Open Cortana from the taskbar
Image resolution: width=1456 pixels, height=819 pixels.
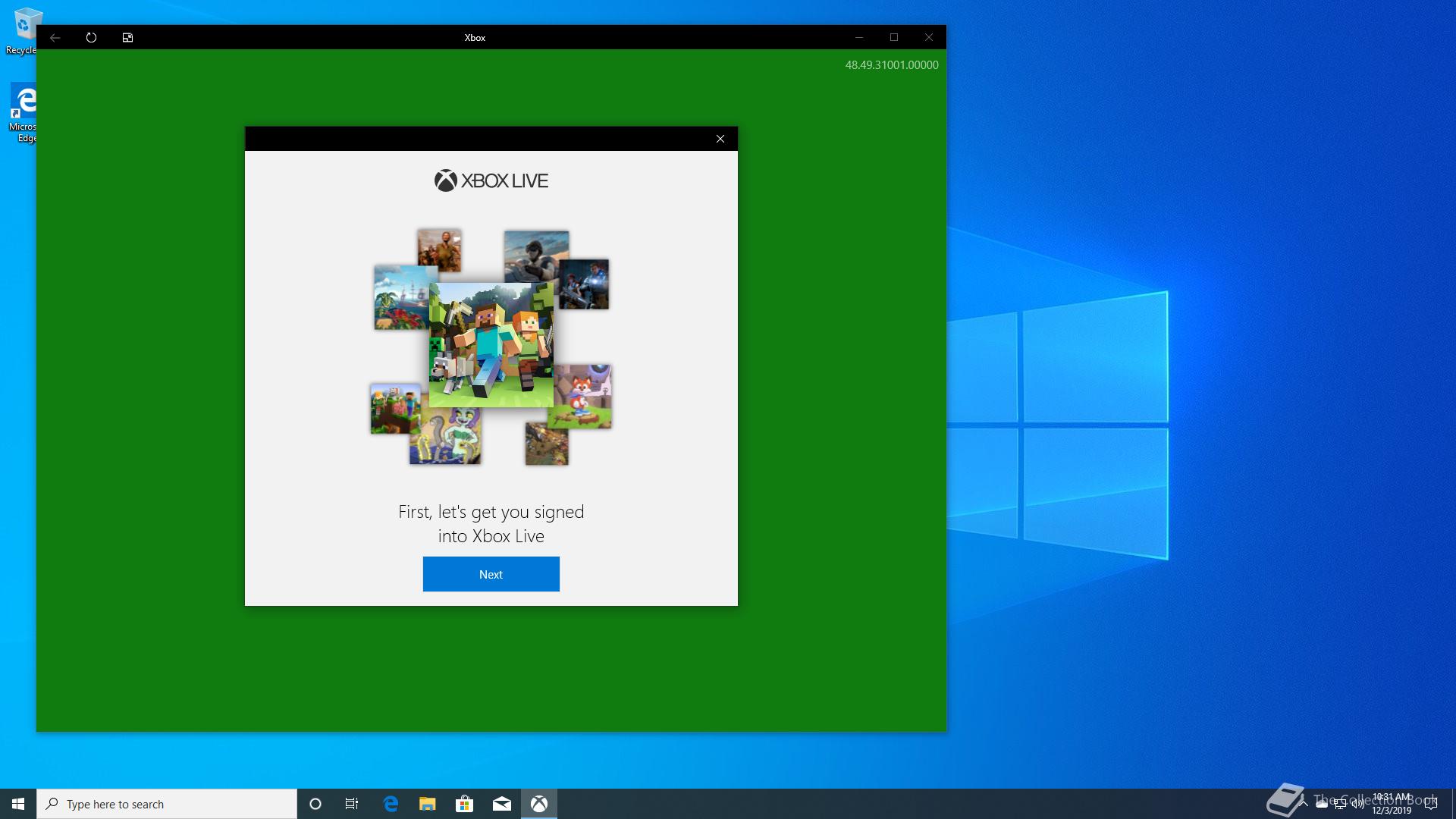[315, 804]
